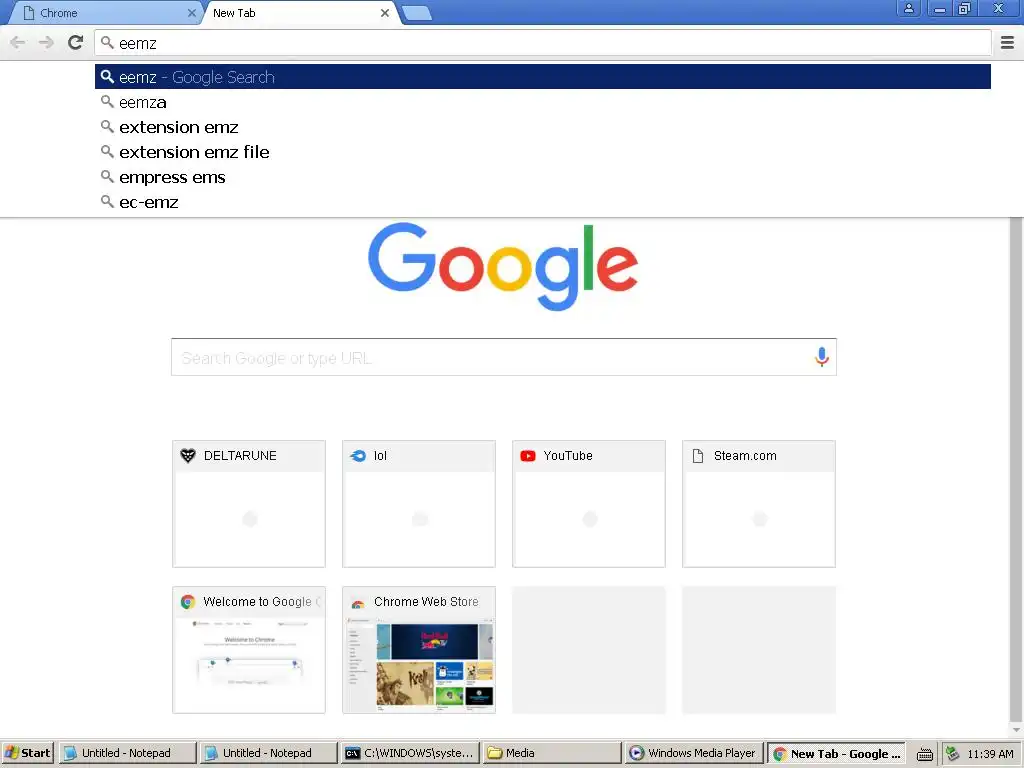This screenshot has height=768, width=1024.
Task: Open the Chrome hamburger menu
Action: click(1007, 43)
